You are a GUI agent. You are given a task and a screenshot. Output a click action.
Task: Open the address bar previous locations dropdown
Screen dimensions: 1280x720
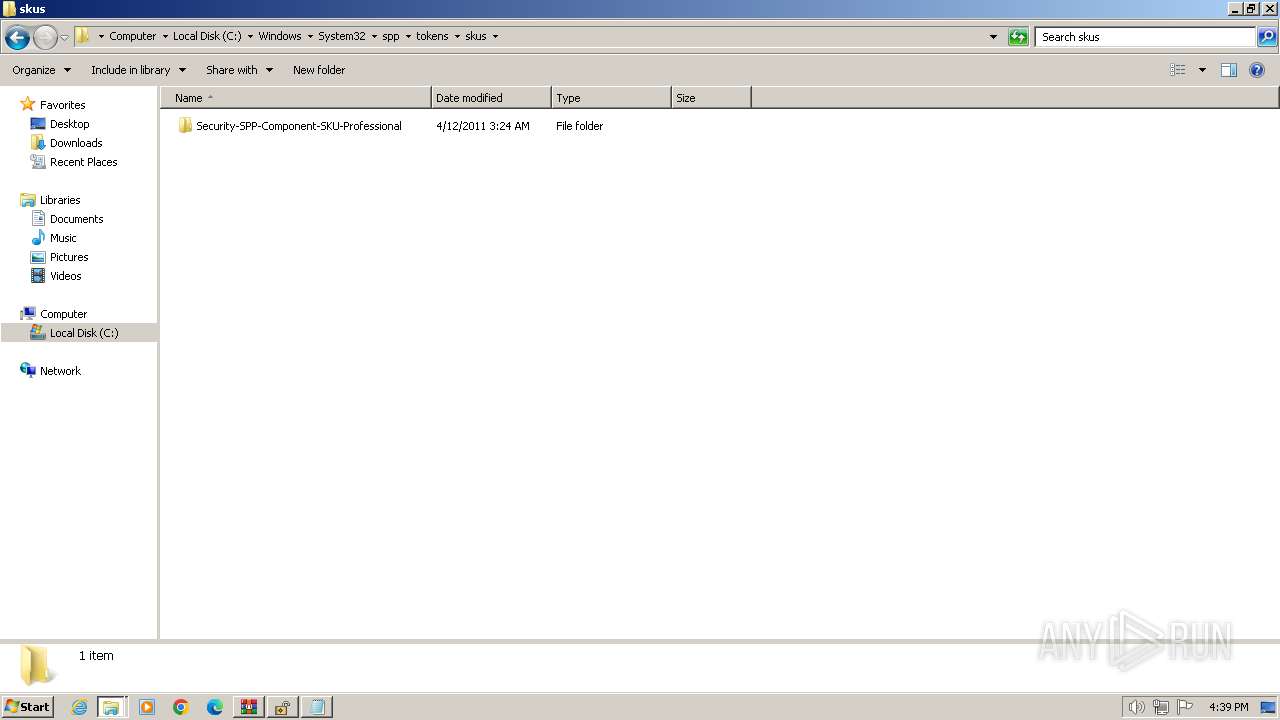tap(993, 37)
